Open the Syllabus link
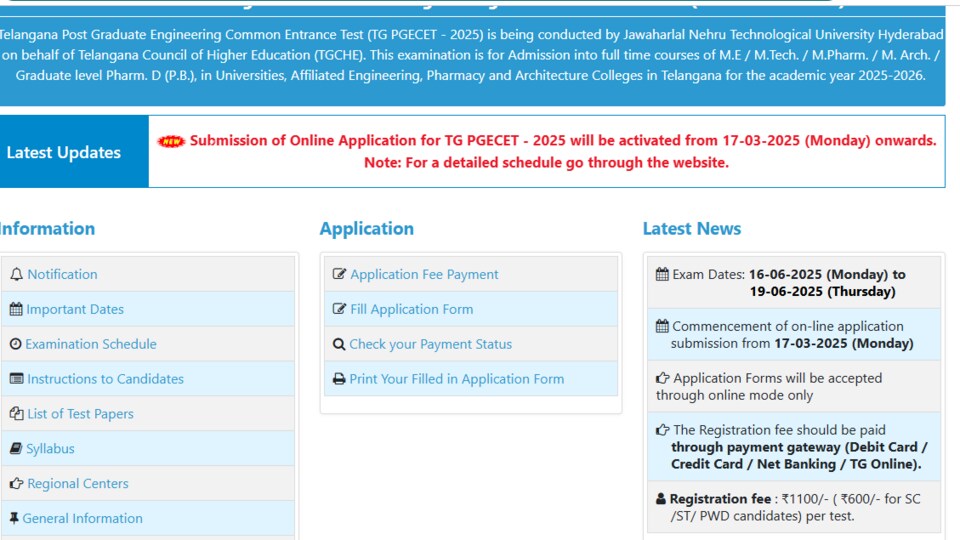 [x=50, y=449]
